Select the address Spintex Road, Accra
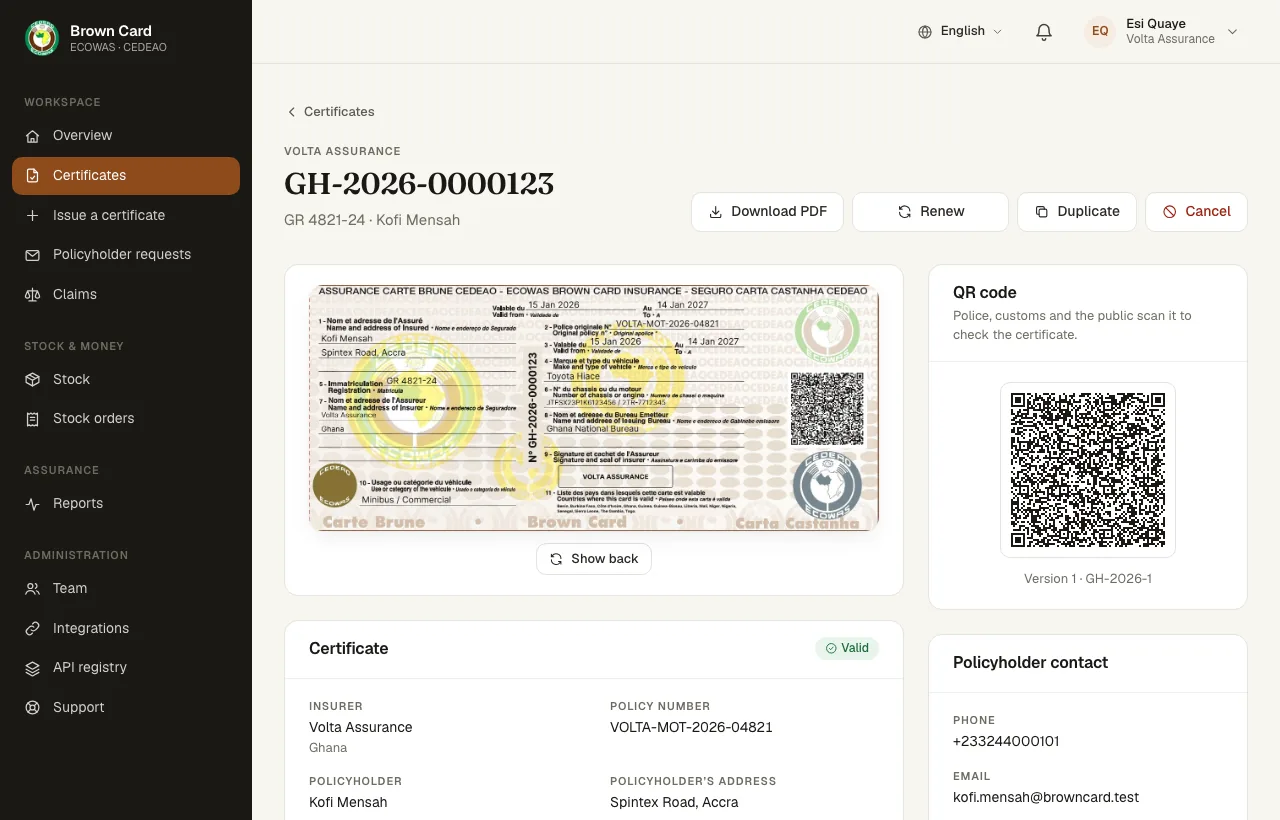Image resolution: width=1280 pixels, height=820 pixels. tap(674, 803)
